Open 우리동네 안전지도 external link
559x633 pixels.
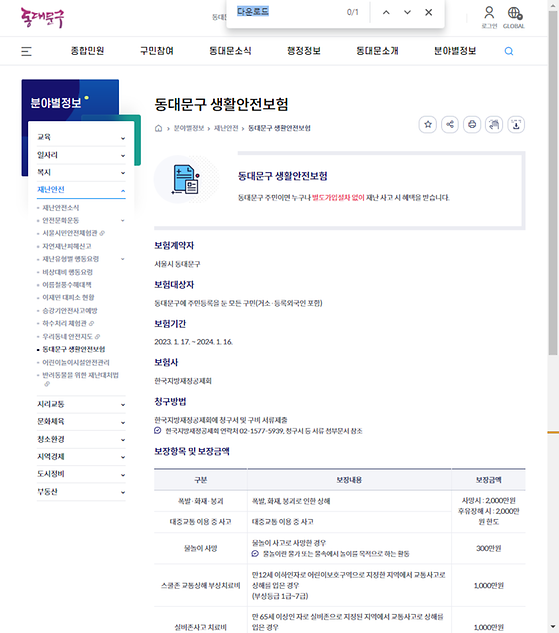pyautogui.click(x=71, y=336)
